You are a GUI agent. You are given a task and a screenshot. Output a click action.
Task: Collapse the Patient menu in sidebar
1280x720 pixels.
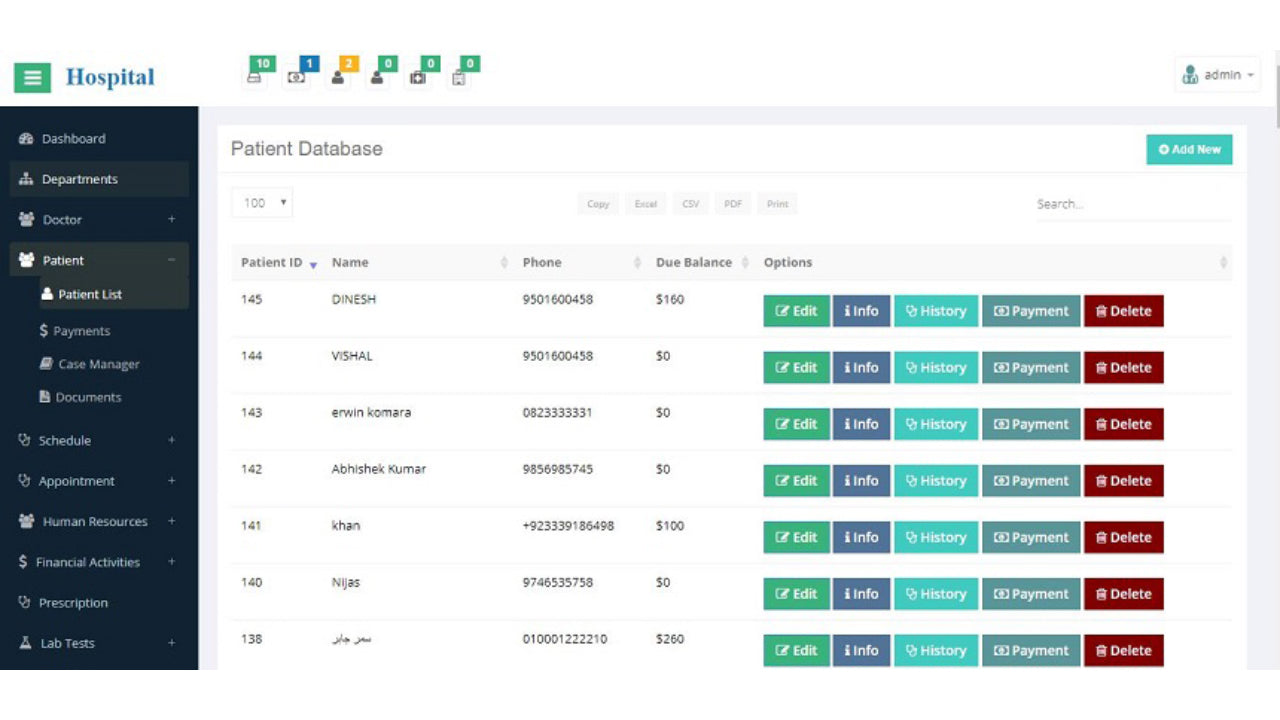point(171,260)
